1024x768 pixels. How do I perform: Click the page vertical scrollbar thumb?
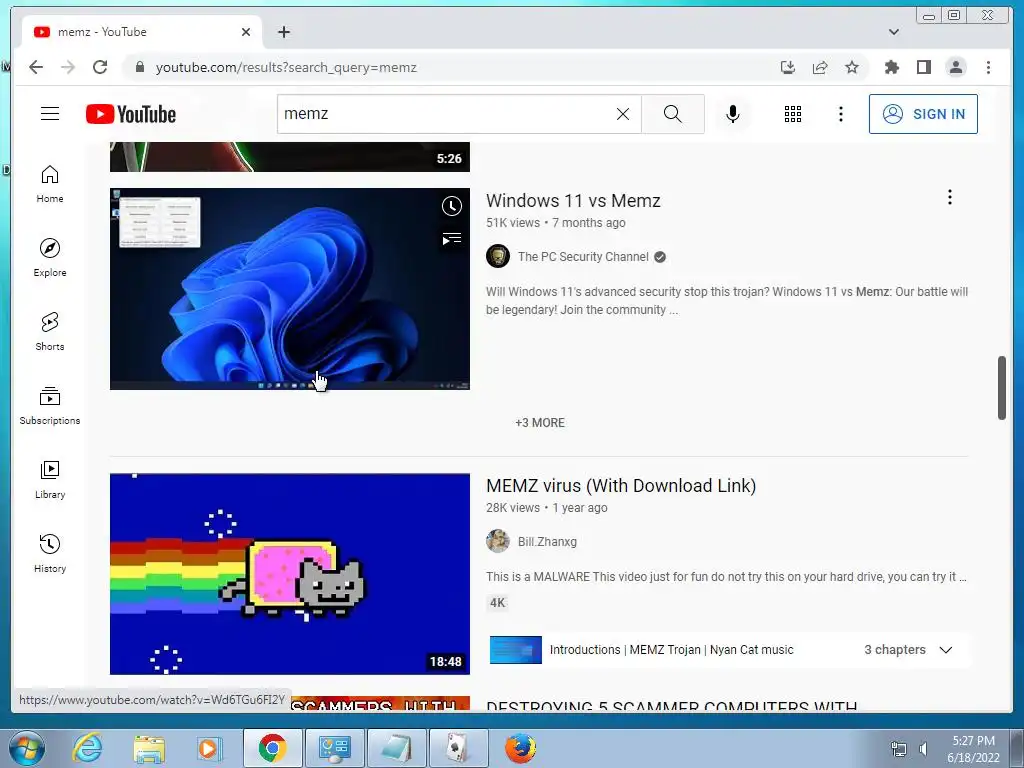[x=1002, y=388]
